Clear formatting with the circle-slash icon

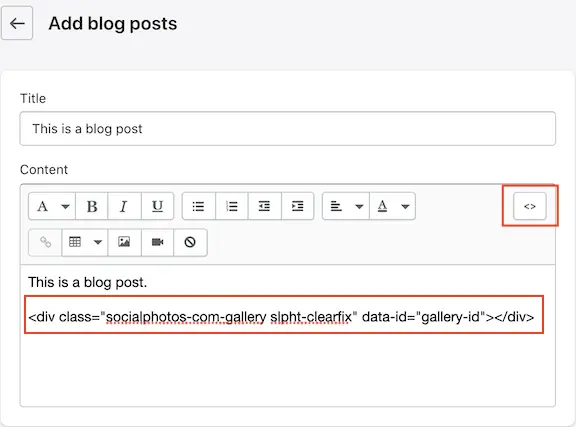[190, 242]
